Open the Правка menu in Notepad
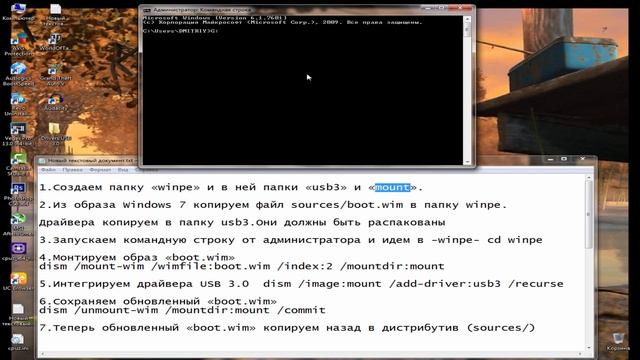The height and width of the screenshot is (360, 640). coord(73,169)
